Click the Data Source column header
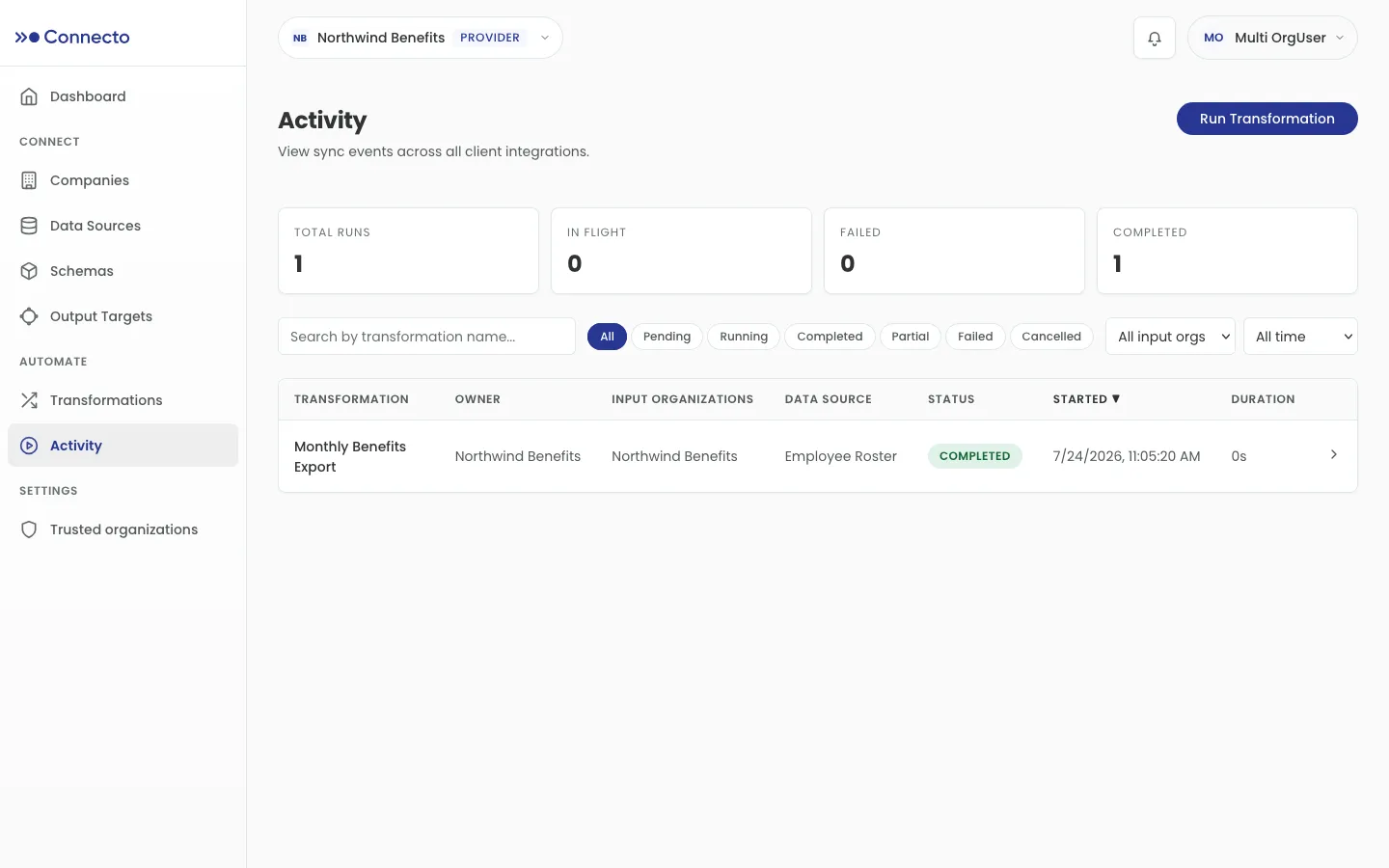Image resolution: width=1389 pixels, height=868 pixels. tap(828, 399)
